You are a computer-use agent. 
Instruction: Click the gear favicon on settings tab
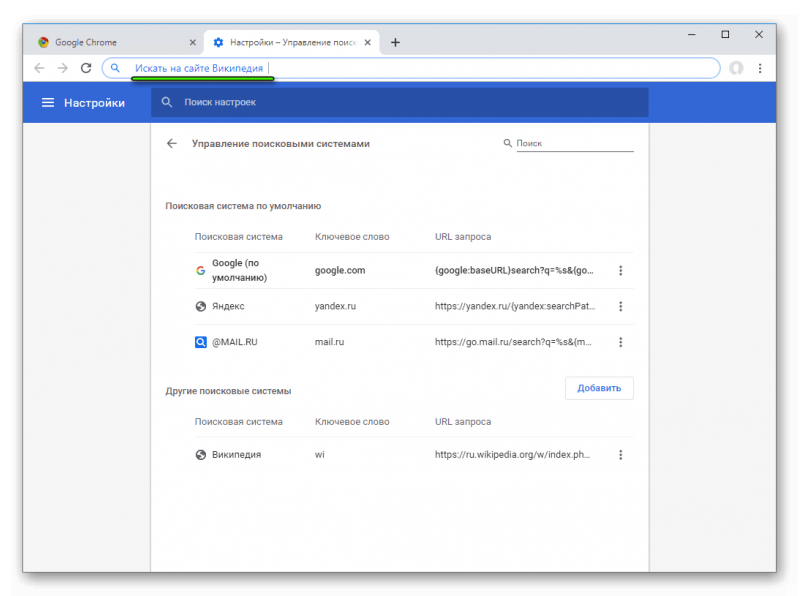pyautogui.click(x=218, y=42)
